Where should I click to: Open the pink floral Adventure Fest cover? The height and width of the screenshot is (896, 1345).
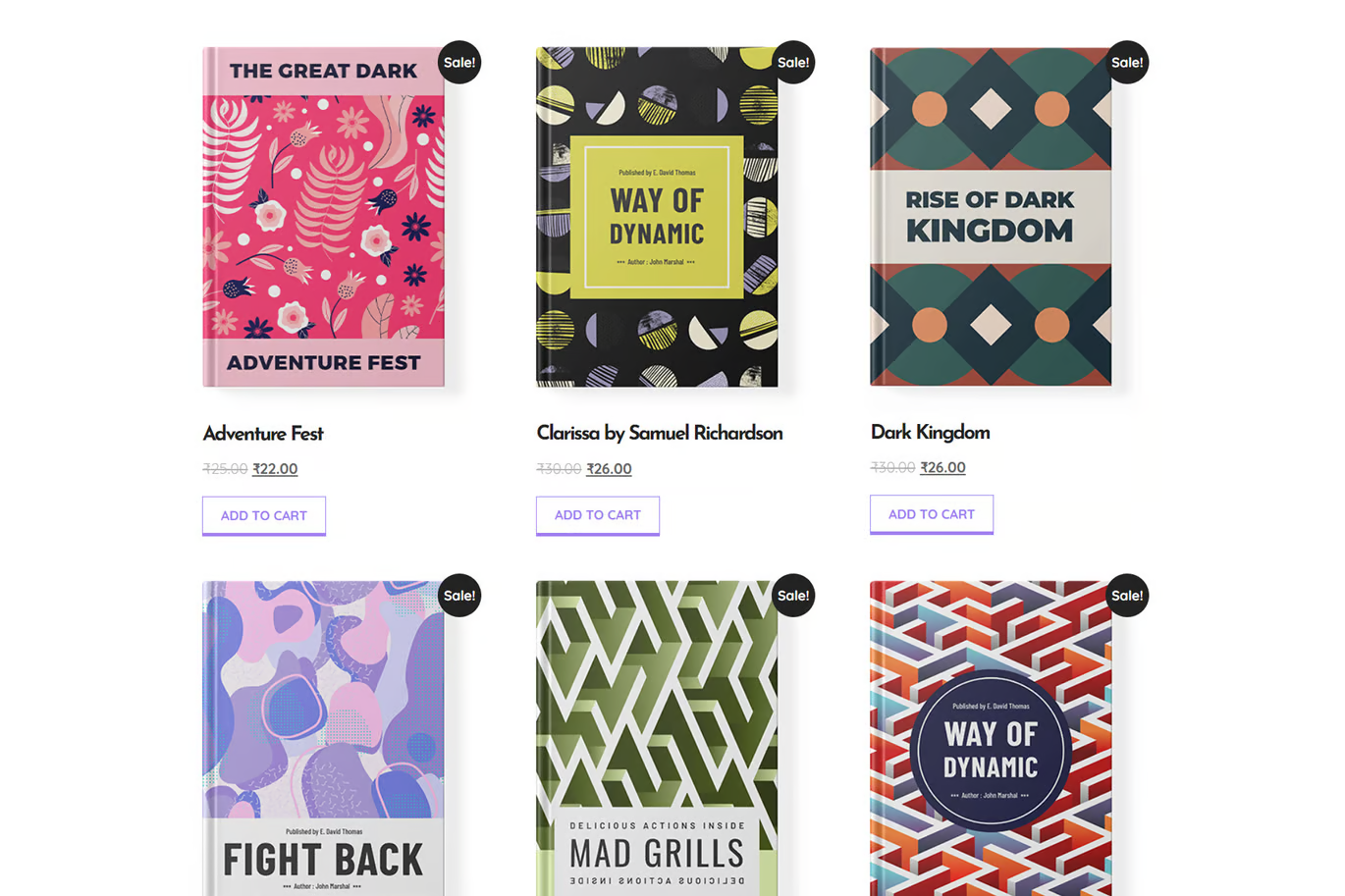click(x=324, y=217)
